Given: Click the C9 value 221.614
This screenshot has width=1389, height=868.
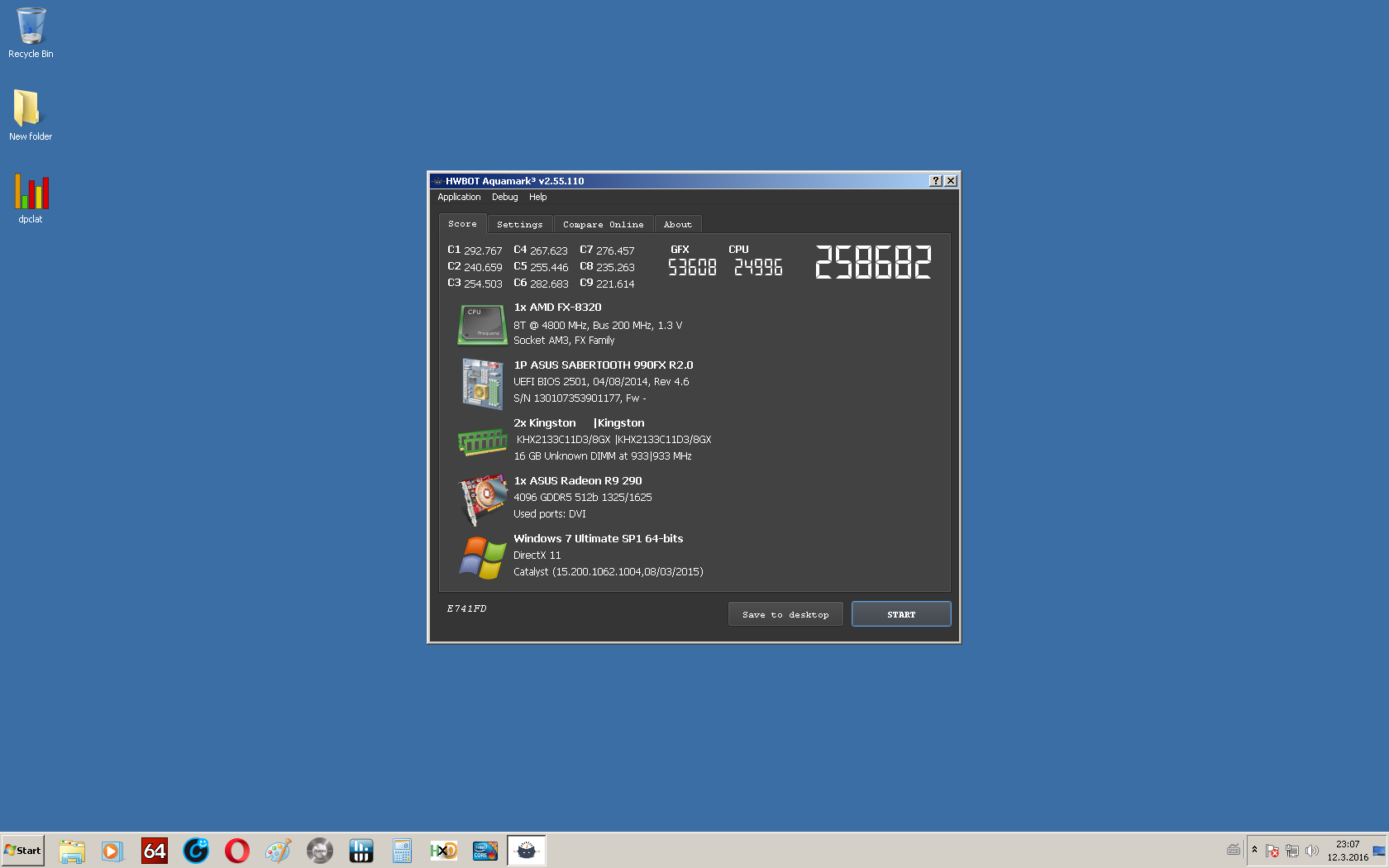Looking at the screenshot, I should (615, 284).
